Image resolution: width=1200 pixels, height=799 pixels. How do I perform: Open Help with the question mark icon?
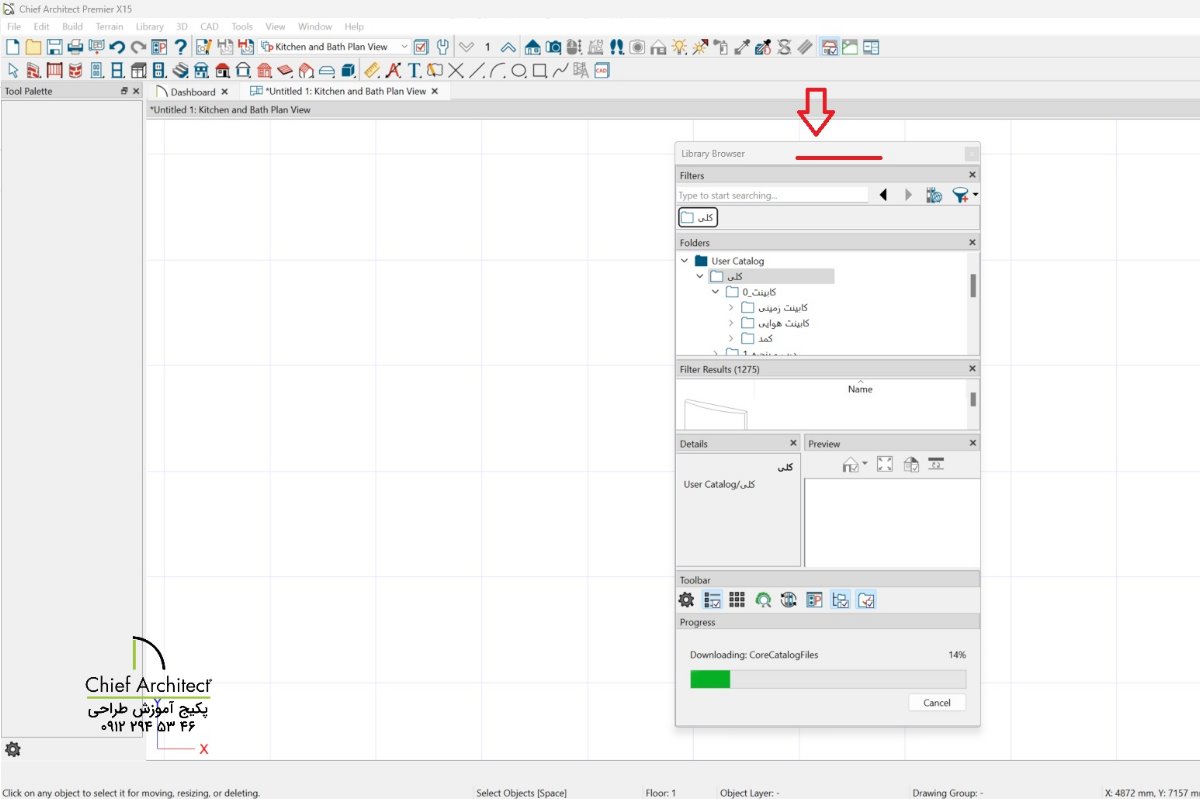[180, 46]
